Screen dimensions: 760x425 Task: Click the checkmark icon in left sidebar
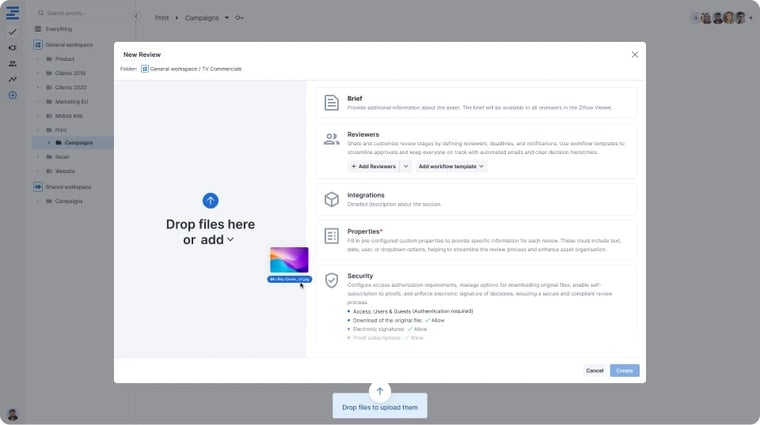tap(12, 32)
